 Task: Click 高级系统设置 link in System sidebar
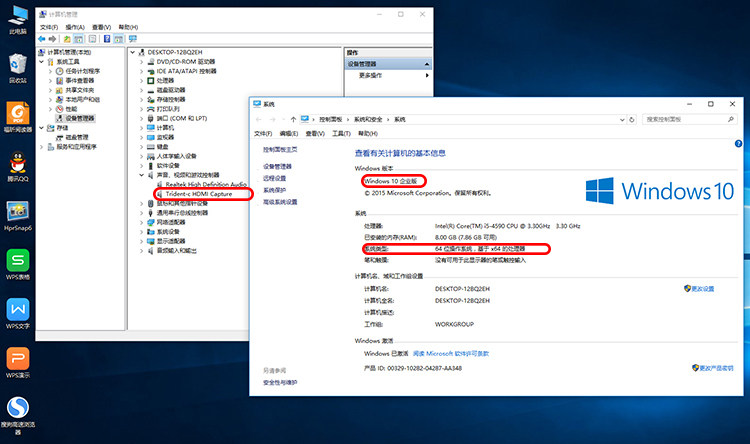point(280,202)
